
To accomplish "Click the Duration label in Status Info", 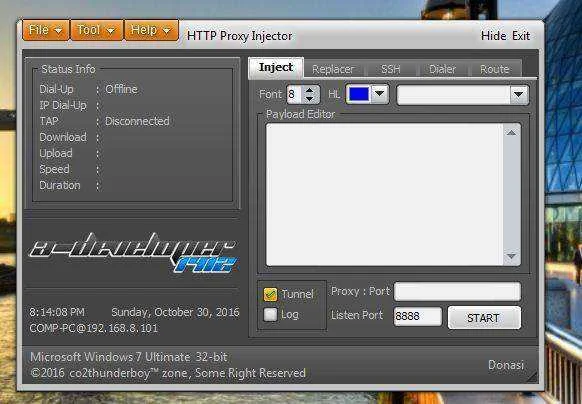I will (60, 185).
